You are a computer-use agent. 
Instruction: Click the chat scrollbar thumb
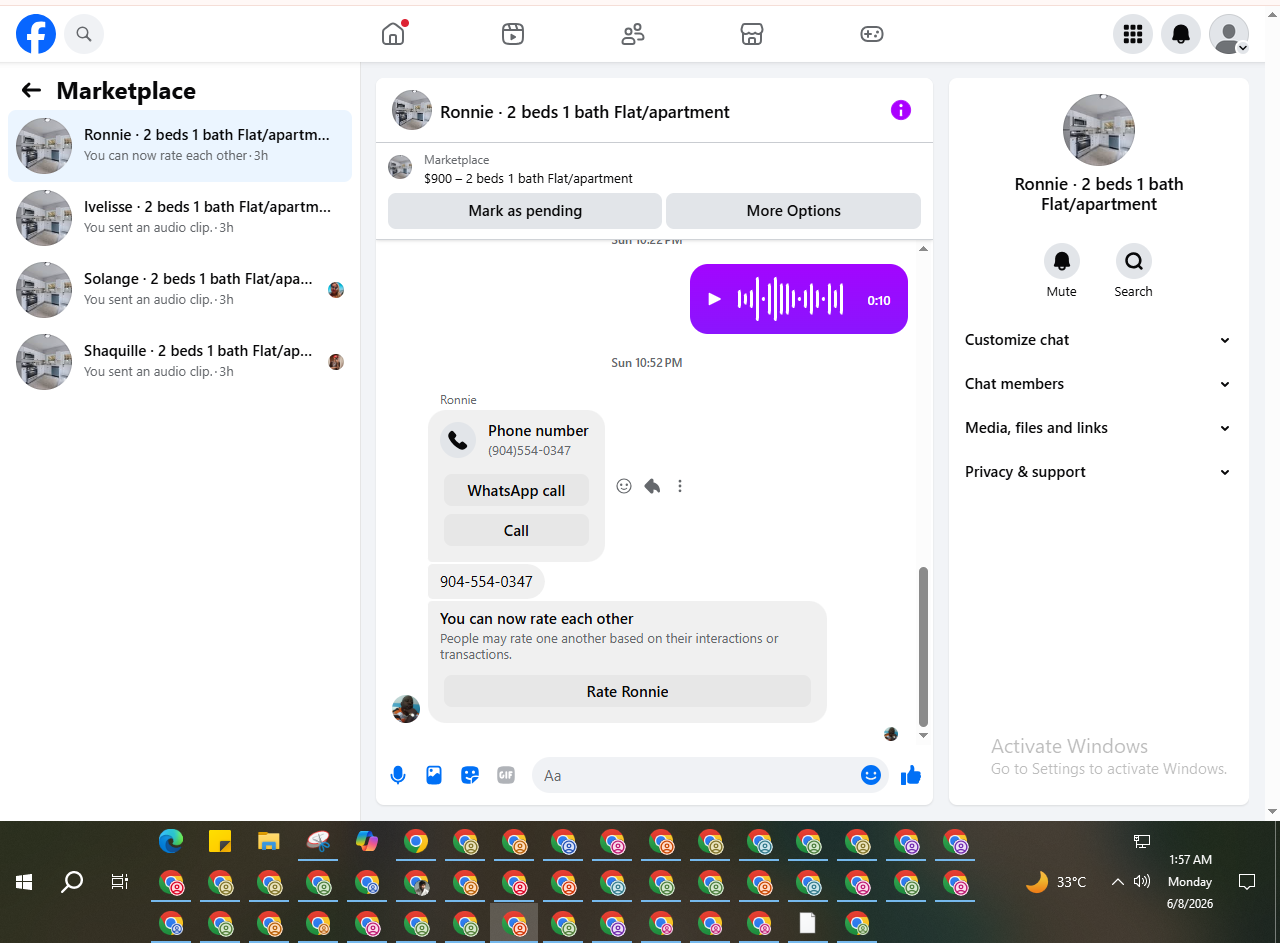923,646
